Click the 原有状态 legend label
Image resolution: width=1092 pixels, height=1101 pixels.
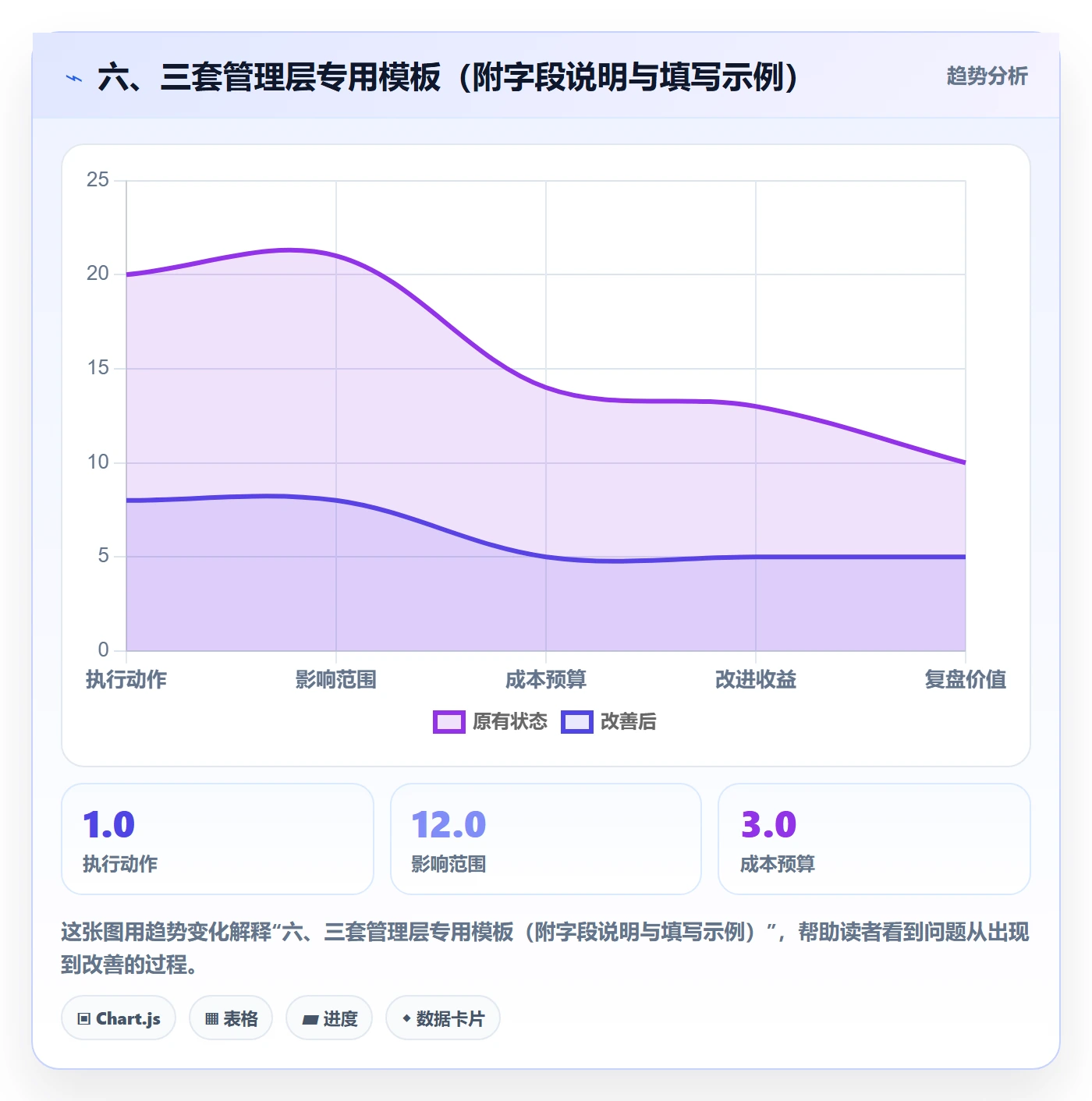(x=510, y=721)
